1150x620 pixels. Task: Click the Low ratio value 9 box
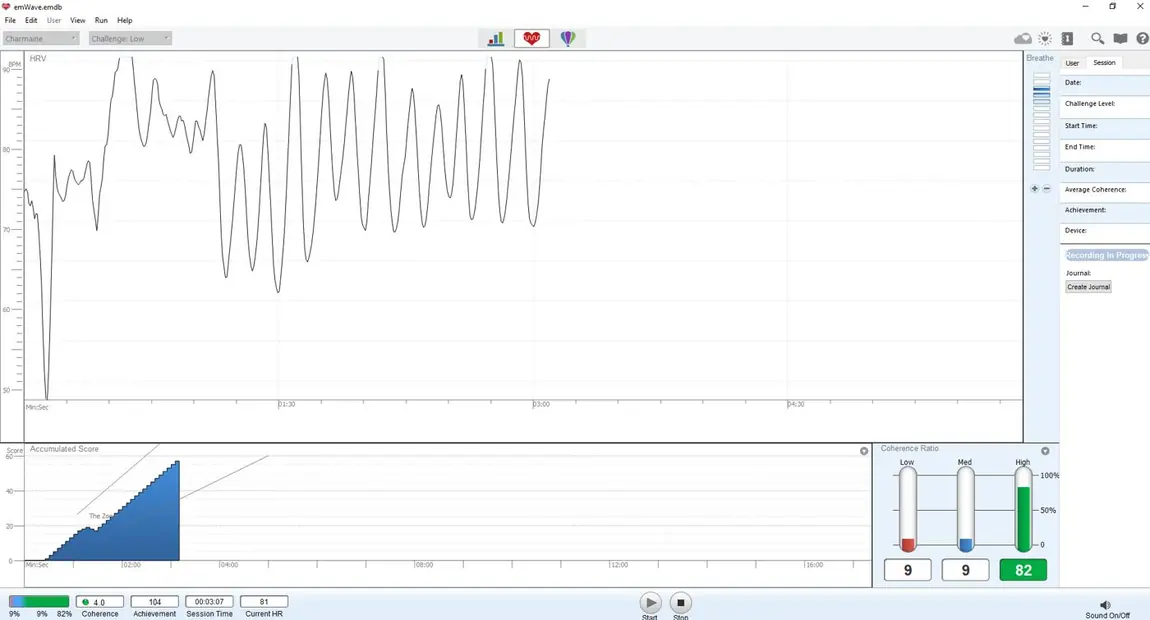(908, 570)
